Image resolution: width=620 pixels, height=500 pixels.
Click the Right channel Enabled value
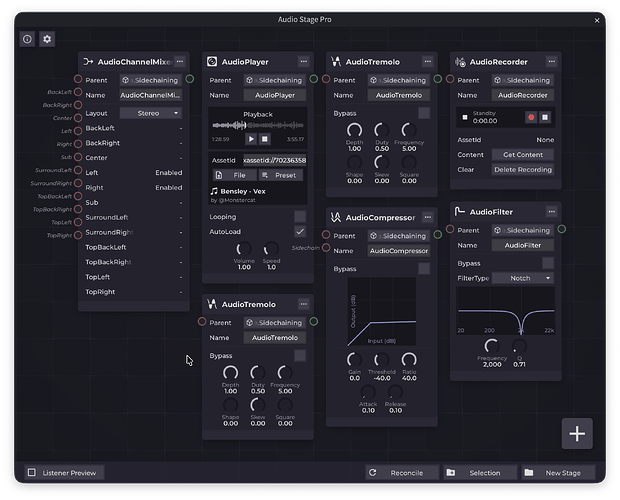pyautogui.click(x=169, y=188)
